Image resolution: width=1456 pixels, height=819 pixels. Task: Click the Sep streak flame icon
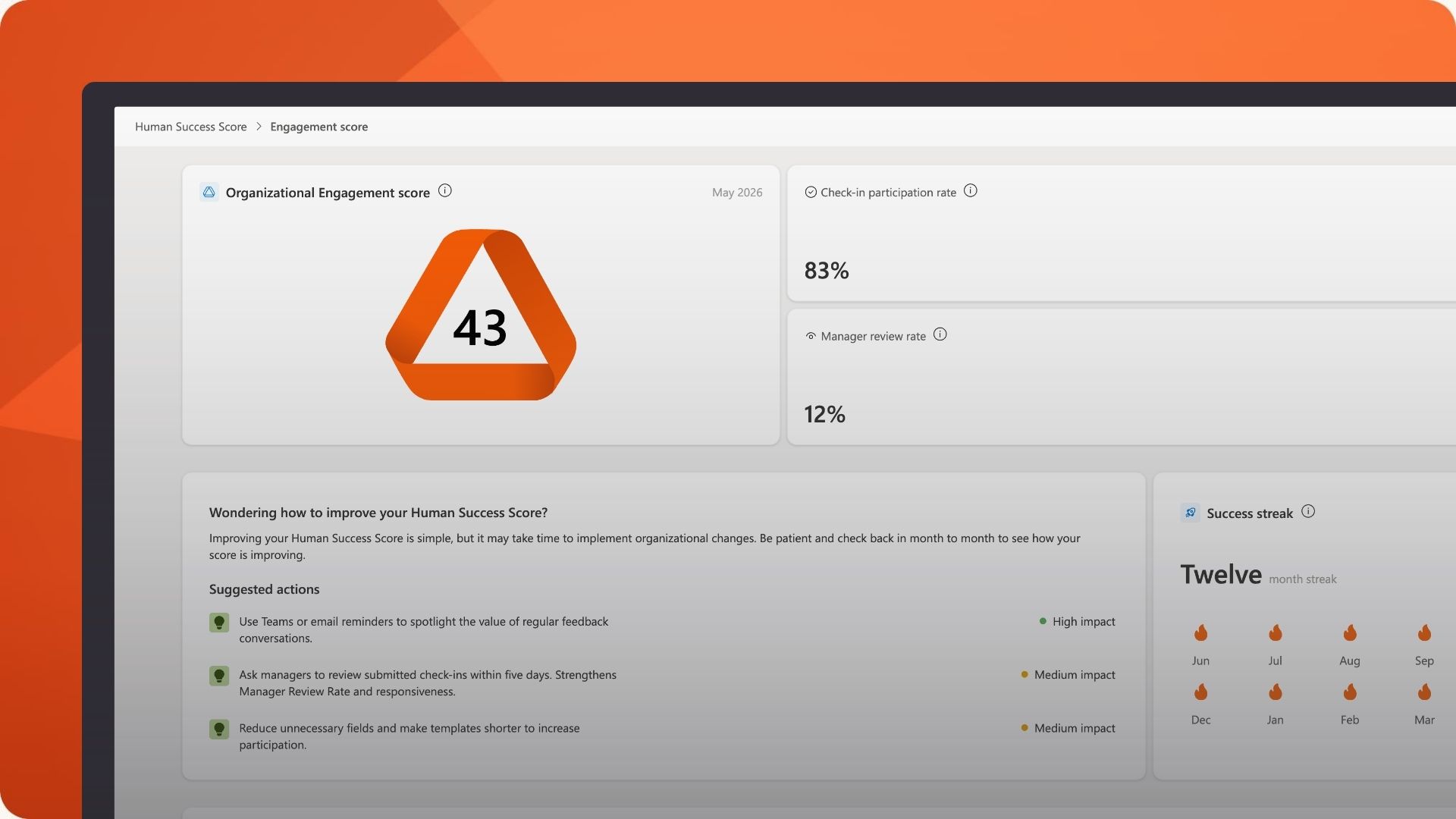pyautogui.click(x=1424, y=632)
